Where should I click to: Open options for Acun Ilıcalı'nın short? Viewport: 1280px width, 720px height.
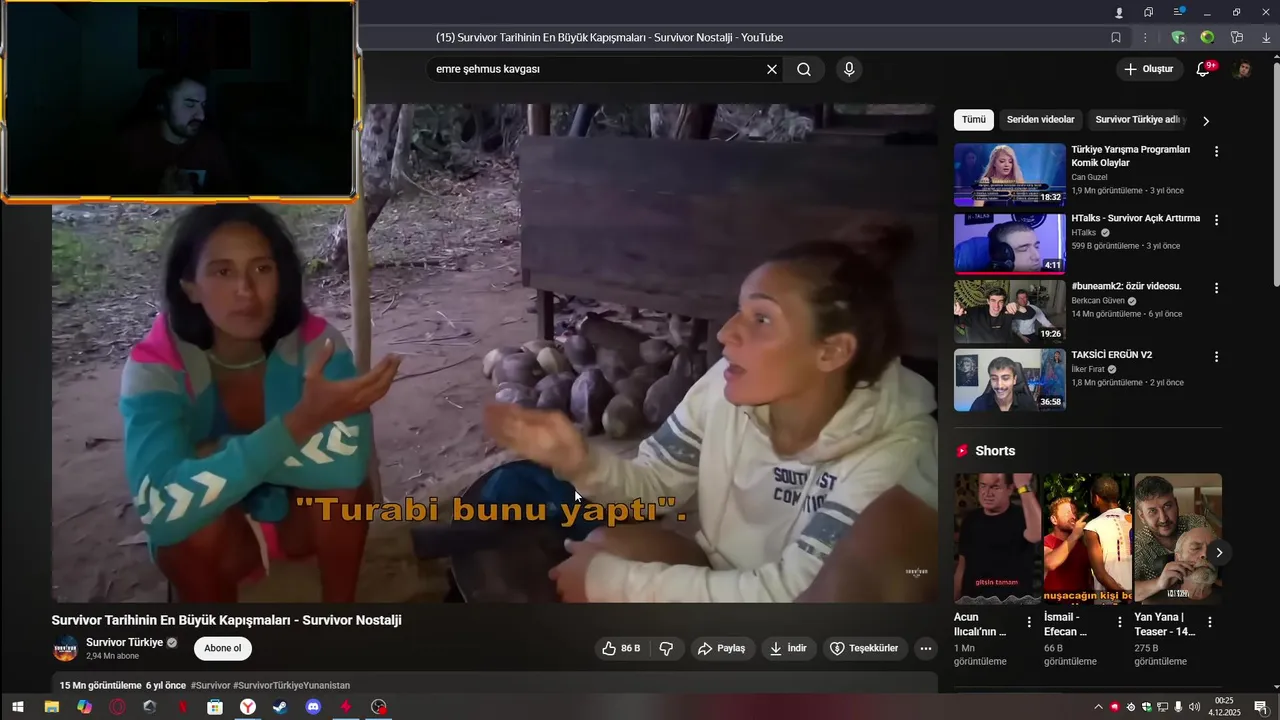click(1029, 622)
